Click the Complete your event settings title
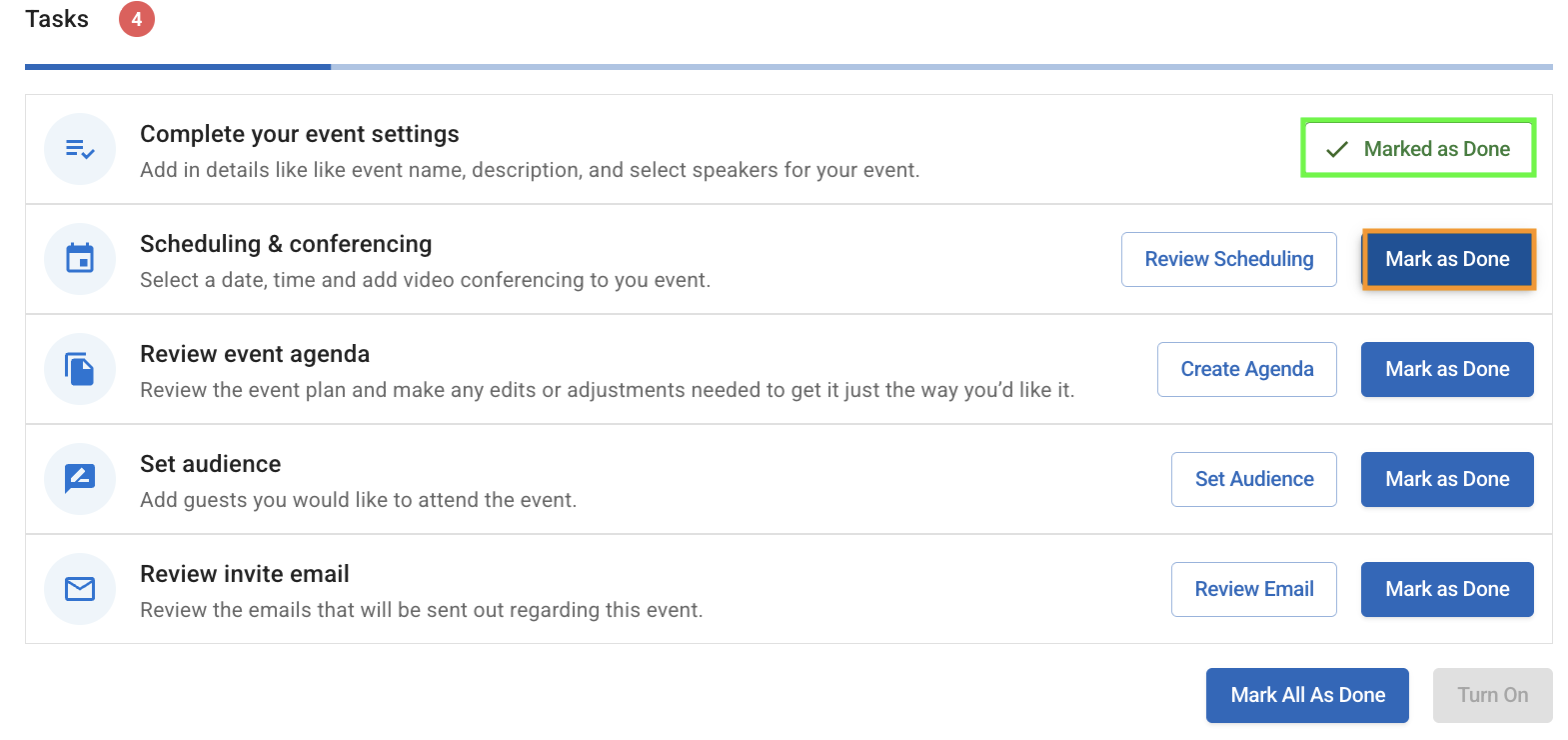 point(300,134)
